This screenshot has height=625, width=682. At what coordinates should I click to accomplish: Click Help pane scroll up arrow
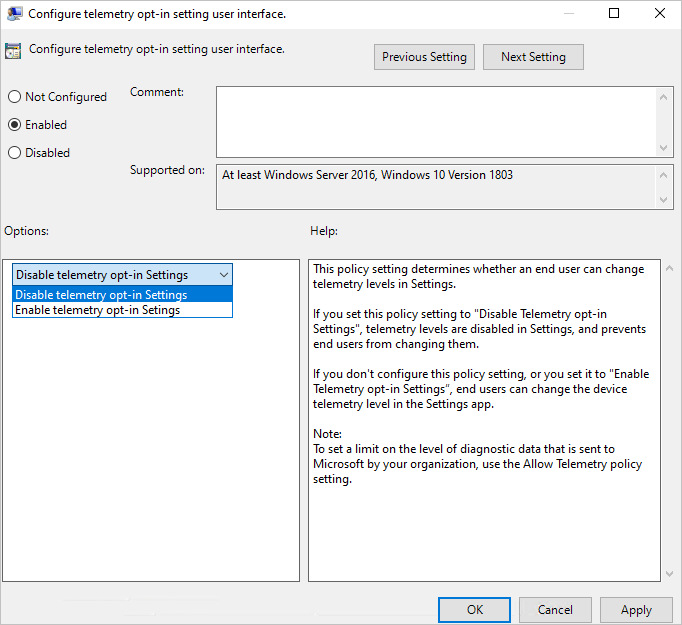click(670, 268)
